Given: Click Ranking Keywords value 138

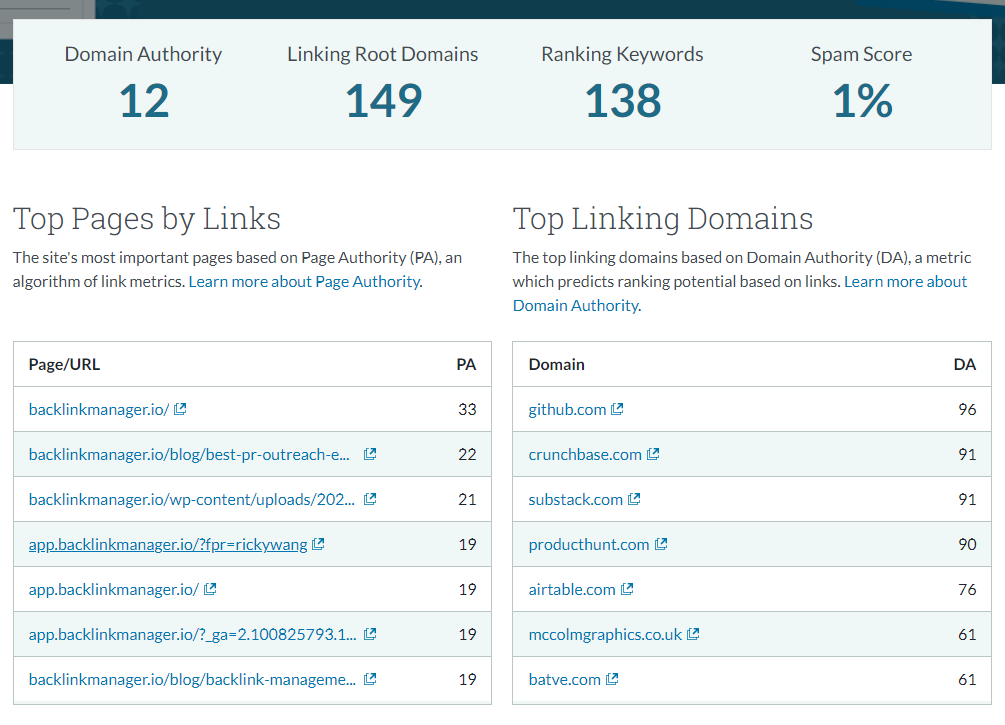Looking at the screenshot, I should 622,101.
